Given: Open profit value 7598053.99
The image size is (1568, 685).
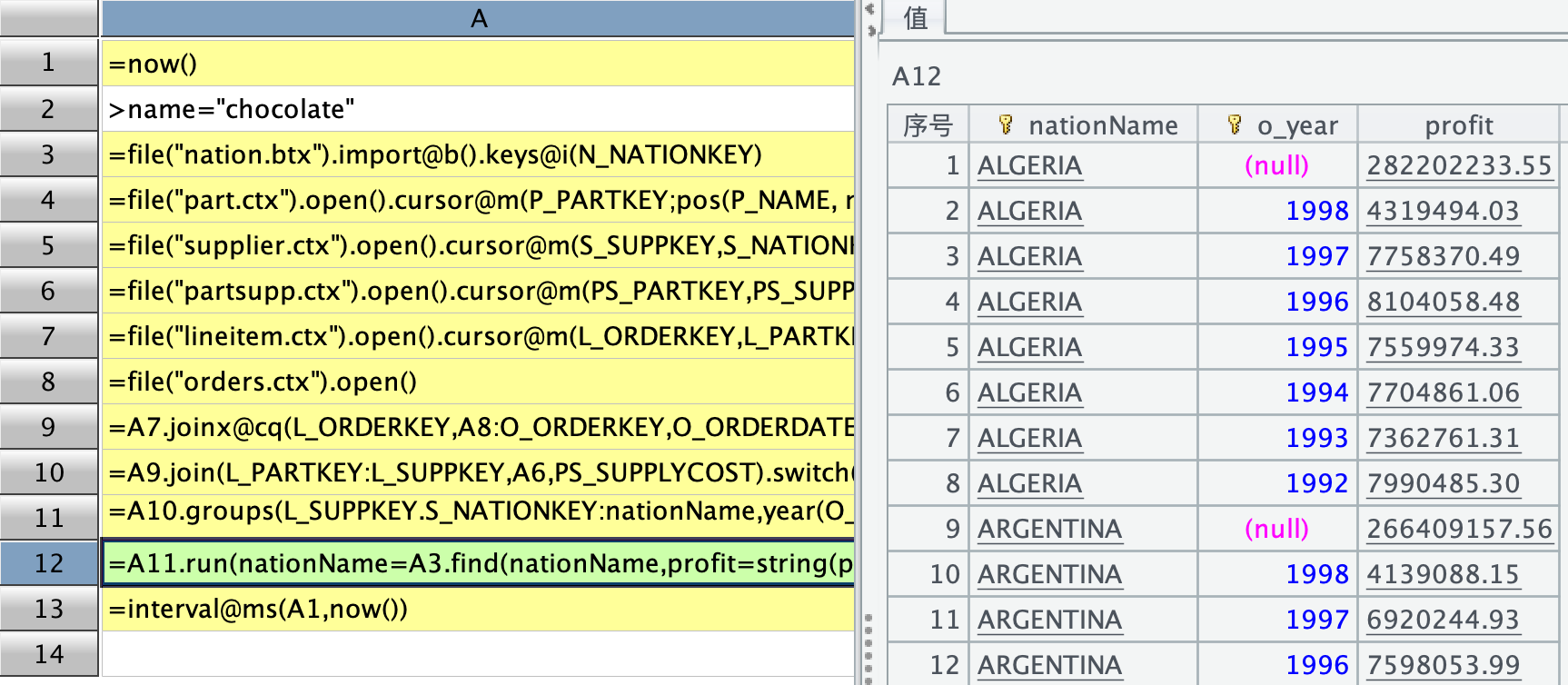Looking at the screenshot, I should click(1444, 665).
